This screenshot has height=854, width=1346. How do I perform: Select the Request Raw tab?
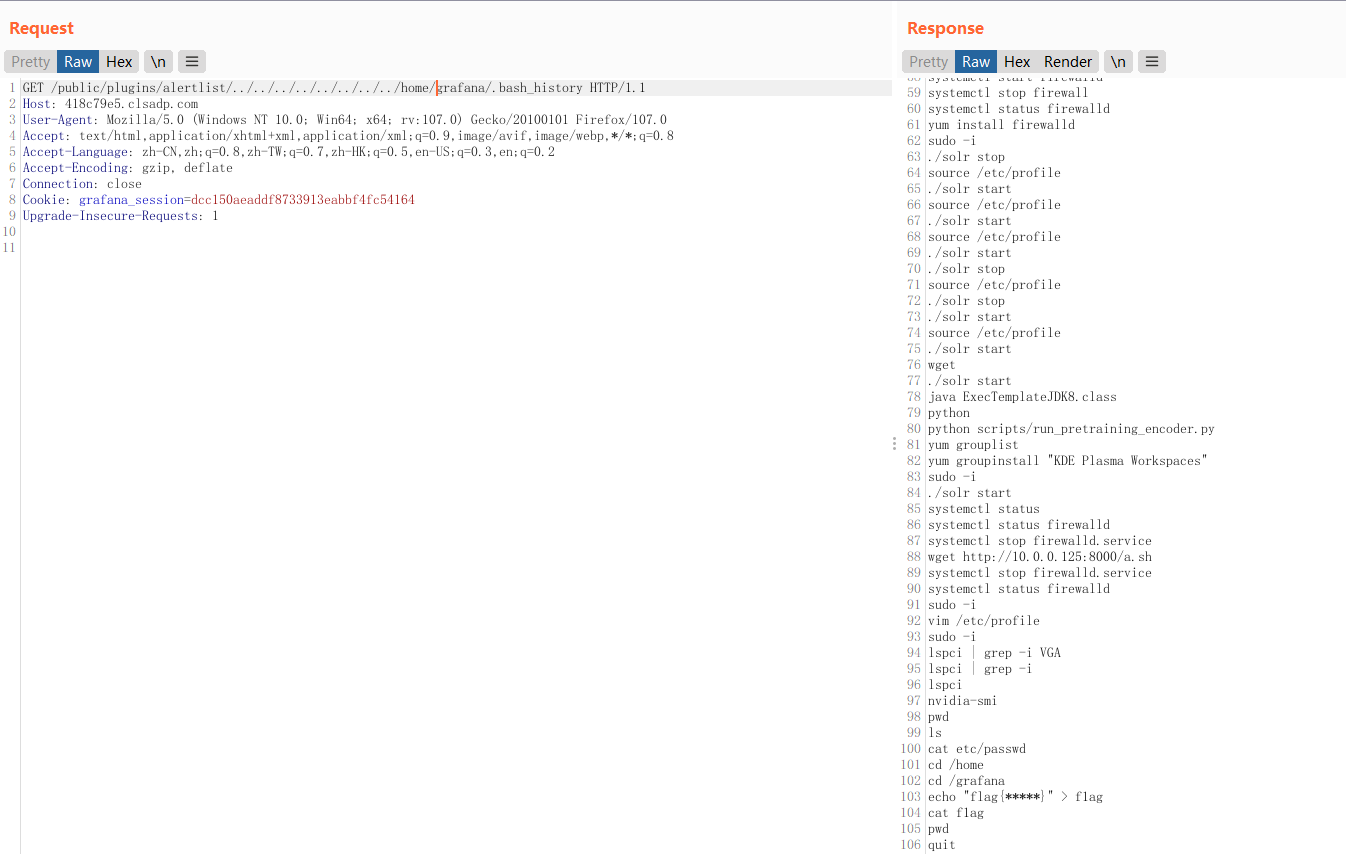coord(78,62)
